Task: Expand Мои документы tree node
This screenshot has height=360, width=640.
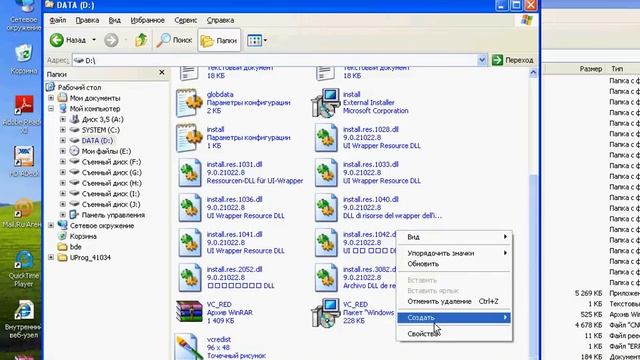Action: point(51,98)
